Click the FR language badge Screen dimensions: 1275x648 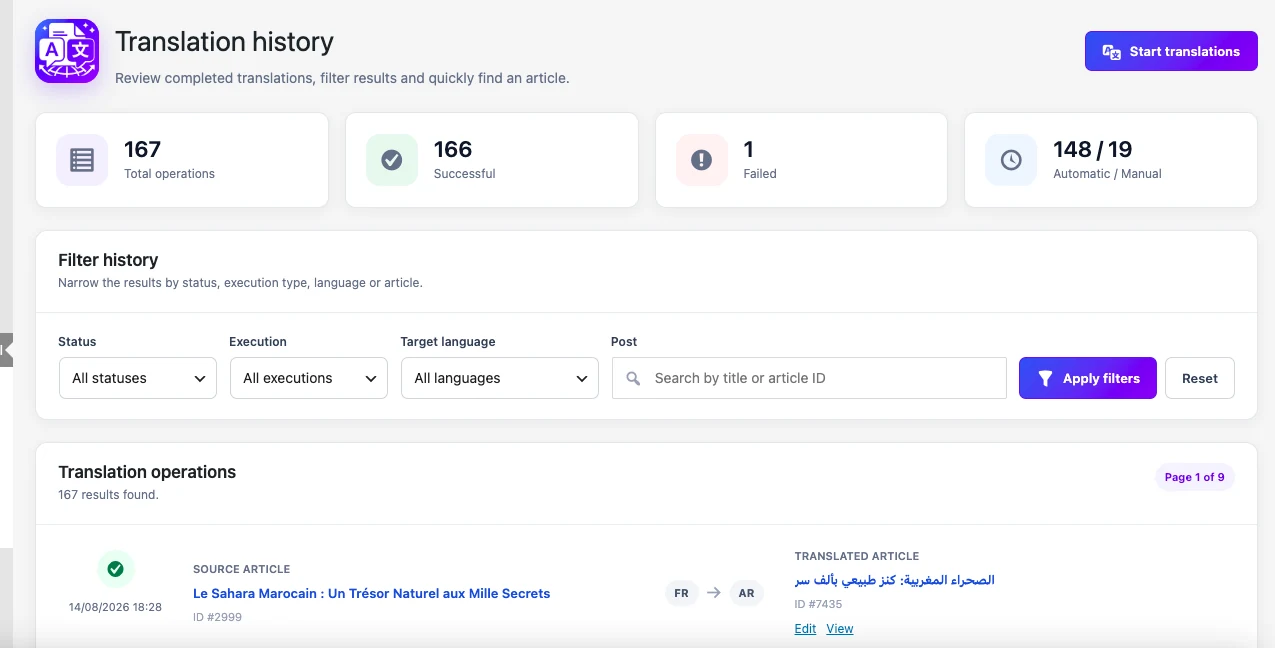point(681,593)
